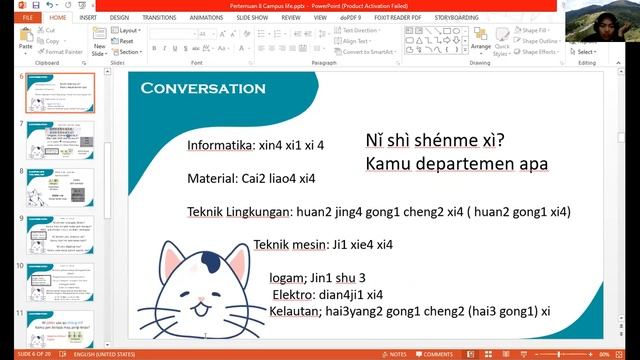The image size is (640, 360).
Task: Collapse the ribbon arrow
Action: tap(618, 62)
